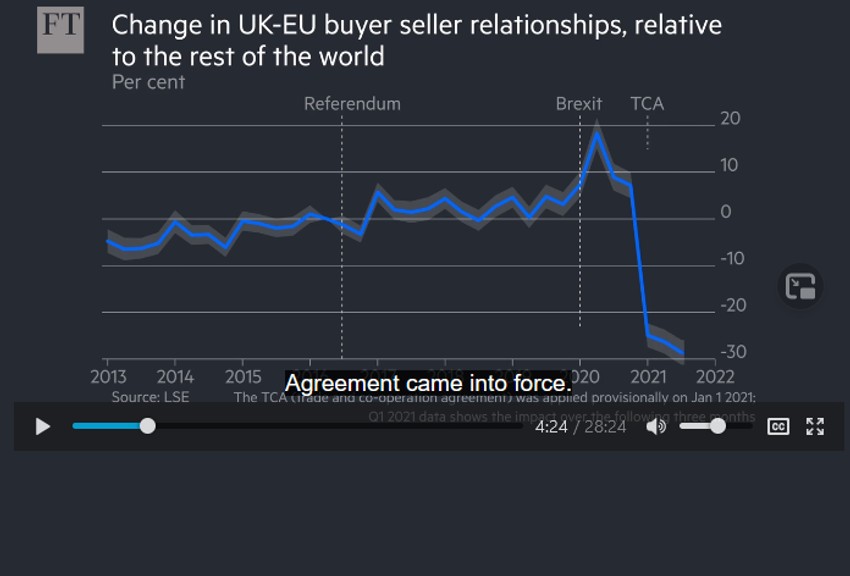Click the TCA annotation label

tap(647, 104)
